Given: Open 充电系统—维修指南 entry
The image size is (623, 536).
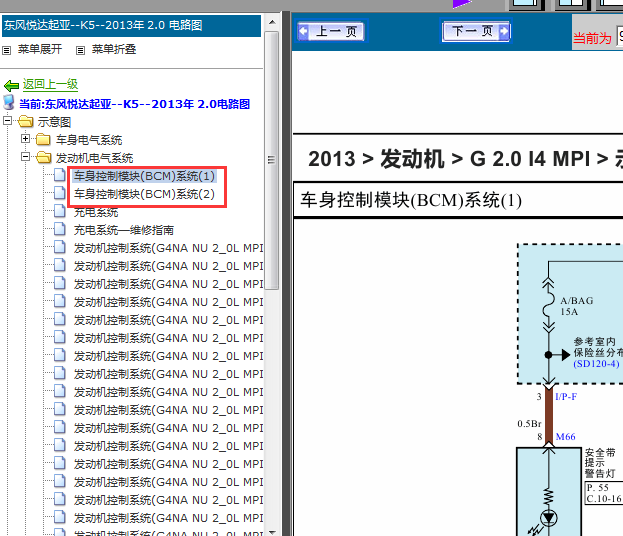Looking at the screenshot, I should (124, 230).
